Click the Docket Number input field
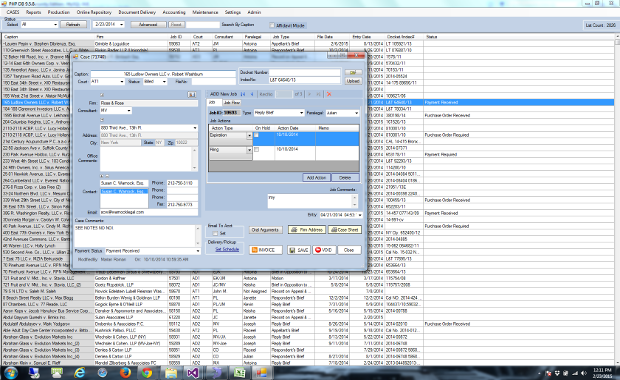Viewport: 620px width, 380px height. point(304,72)
